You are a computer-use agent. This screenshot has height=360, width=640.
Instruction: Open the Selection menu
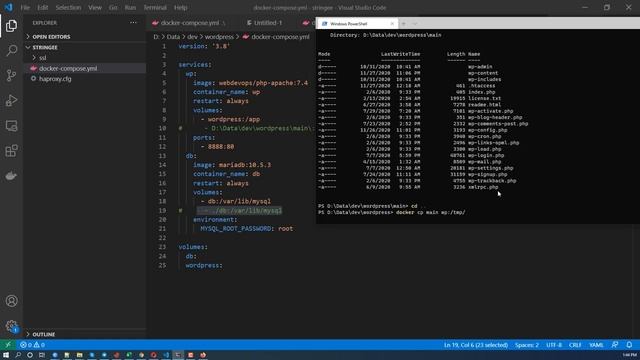(x=68, y=7)
